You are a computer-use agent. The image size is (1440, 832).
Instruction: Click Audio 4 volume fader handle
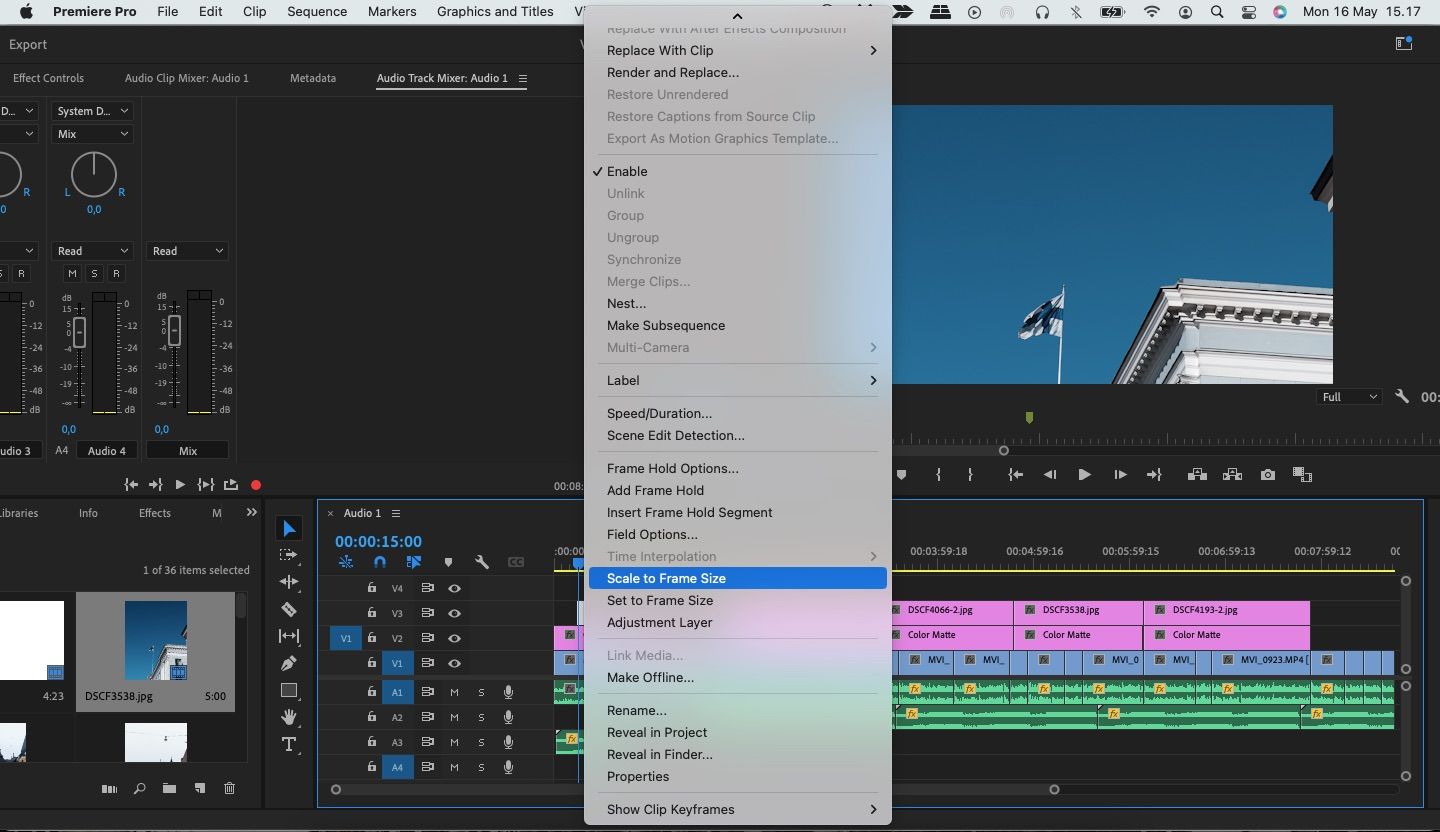click(79, 332)
